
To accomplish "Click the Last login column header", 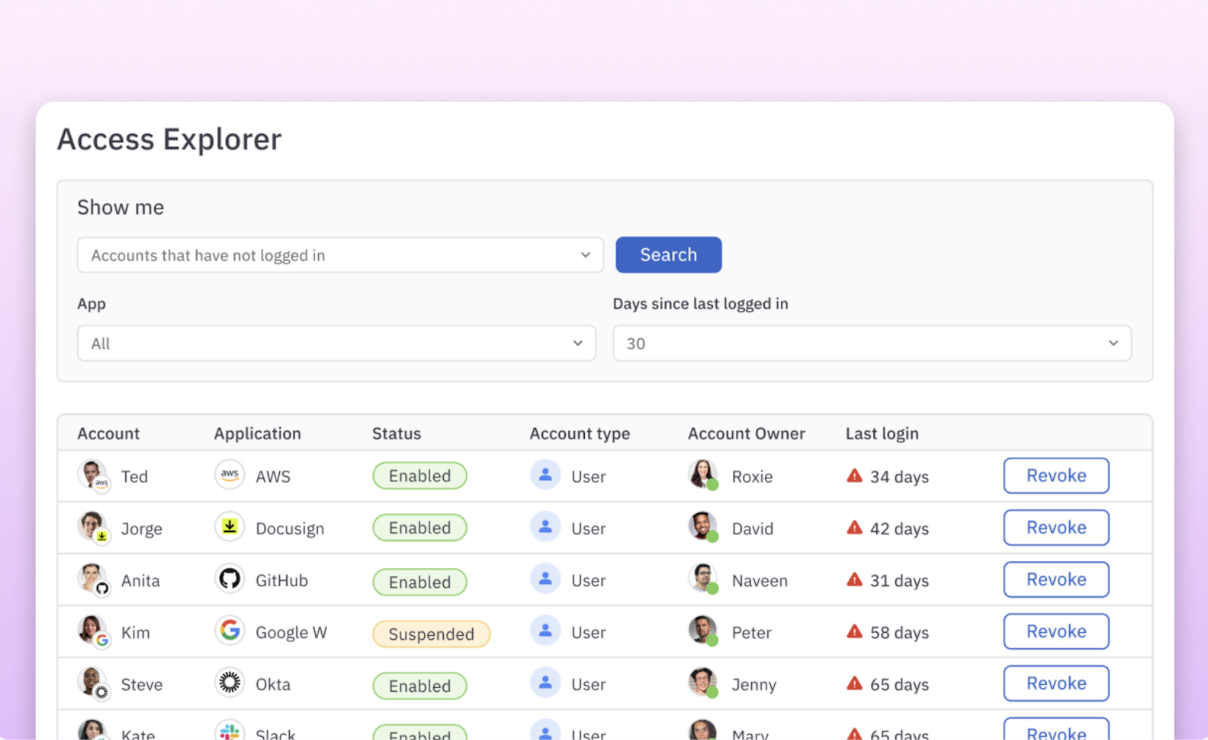I will pos(881,433).
